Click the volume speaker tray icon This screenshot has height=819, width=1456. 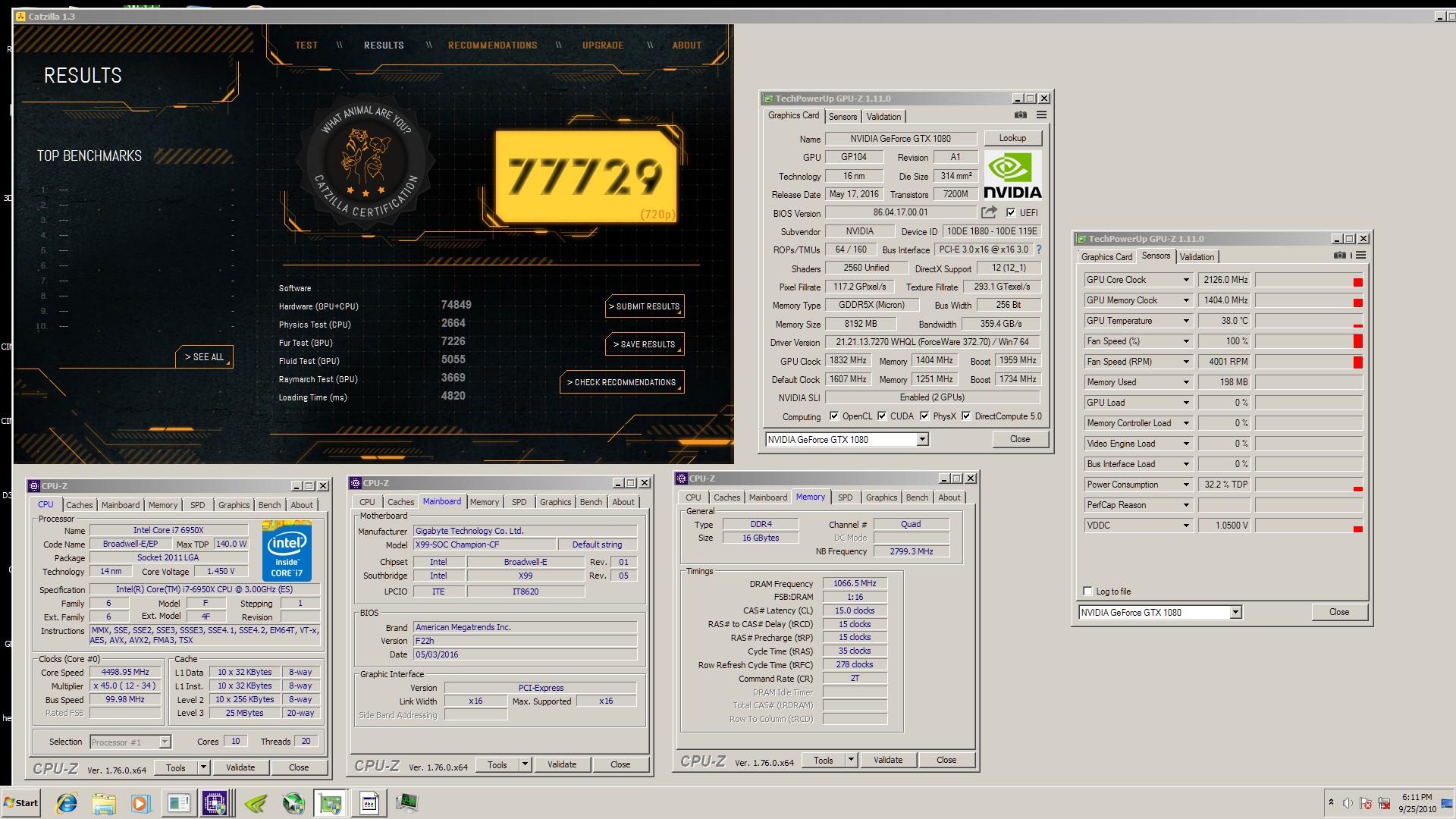point(1348,803)
